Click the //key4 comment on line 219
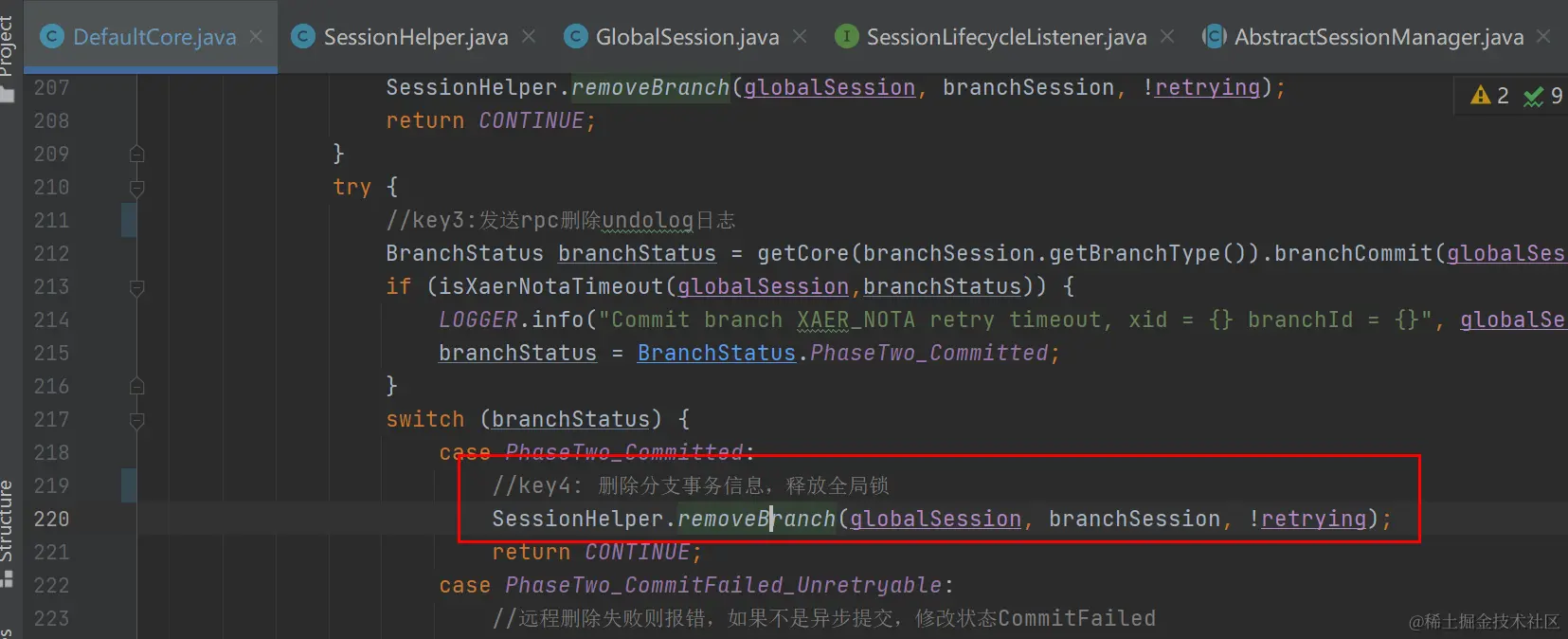Image resolution: width=1568 pixels, height=639 pixels. click(x=691, y=485)
